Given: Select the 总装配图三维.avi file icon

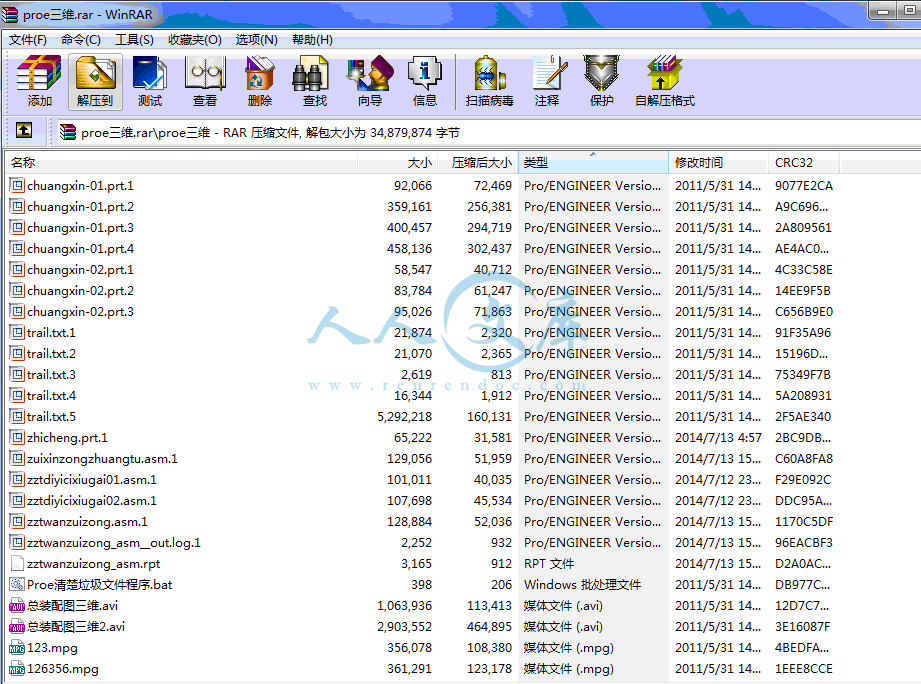Looking at the screenshot, I should (17, 605).
